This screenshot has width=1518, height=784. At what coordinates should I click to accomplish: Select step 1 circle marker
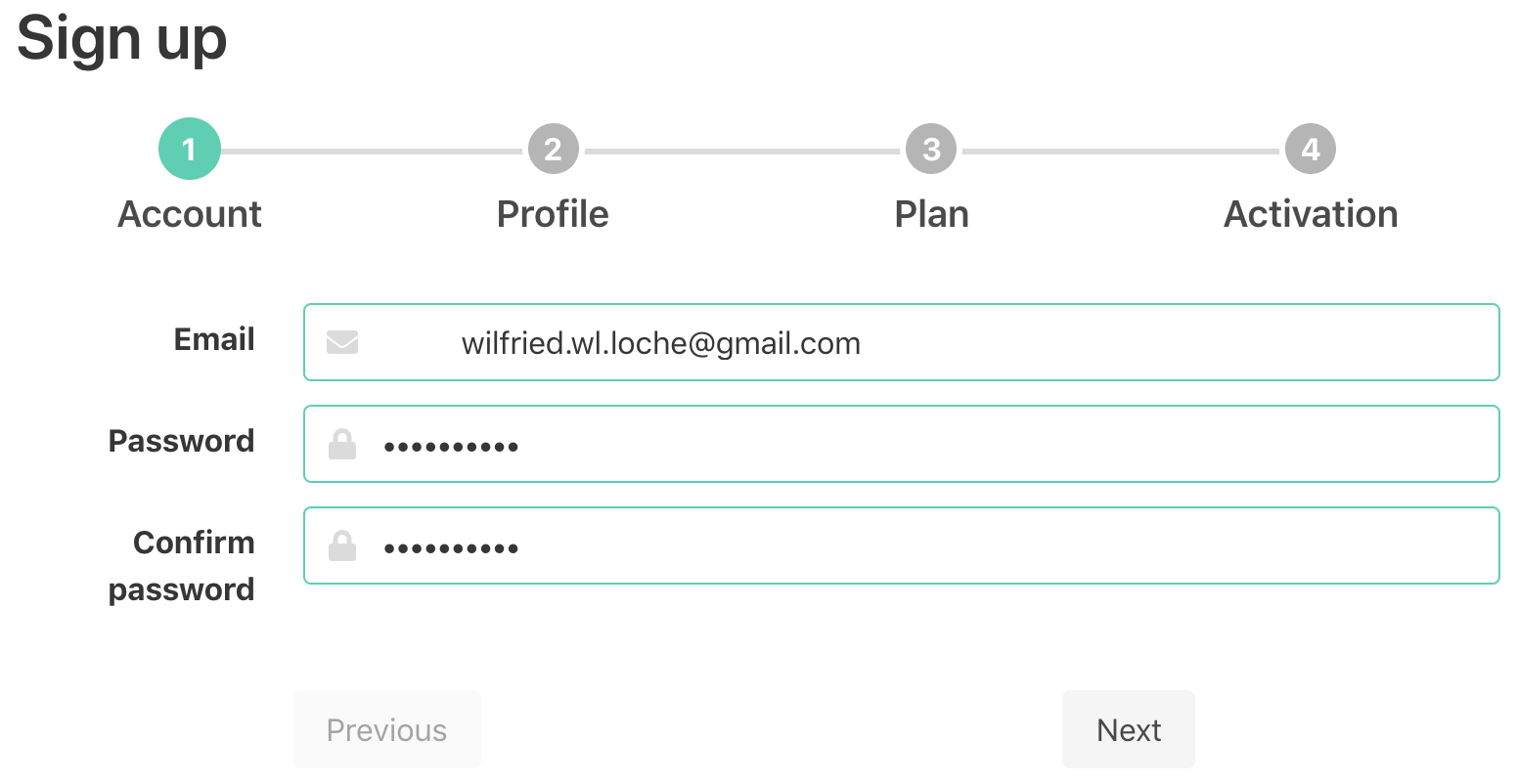[190, 150]
